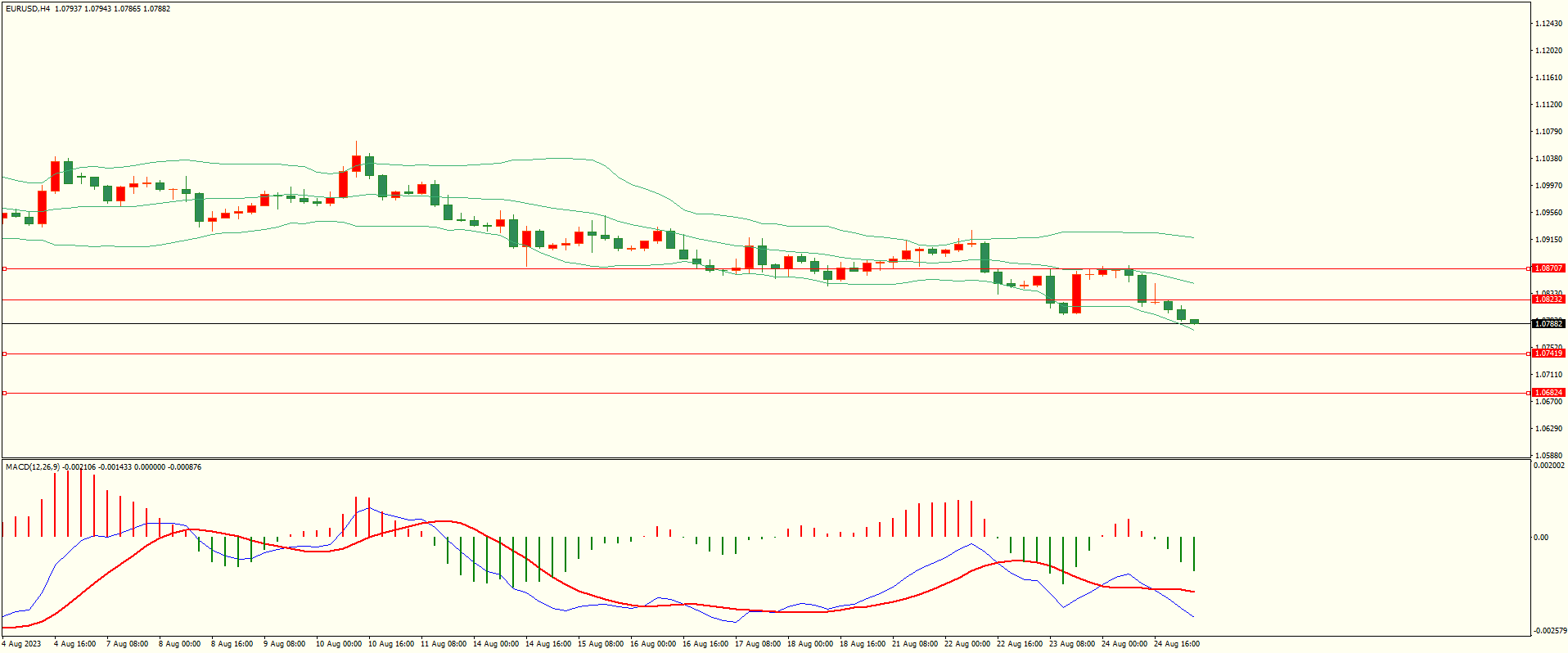This screenshot has width=1568, height=653.
Task: Select the 1.06824 red price tag
Action: tap(1548, 393)
